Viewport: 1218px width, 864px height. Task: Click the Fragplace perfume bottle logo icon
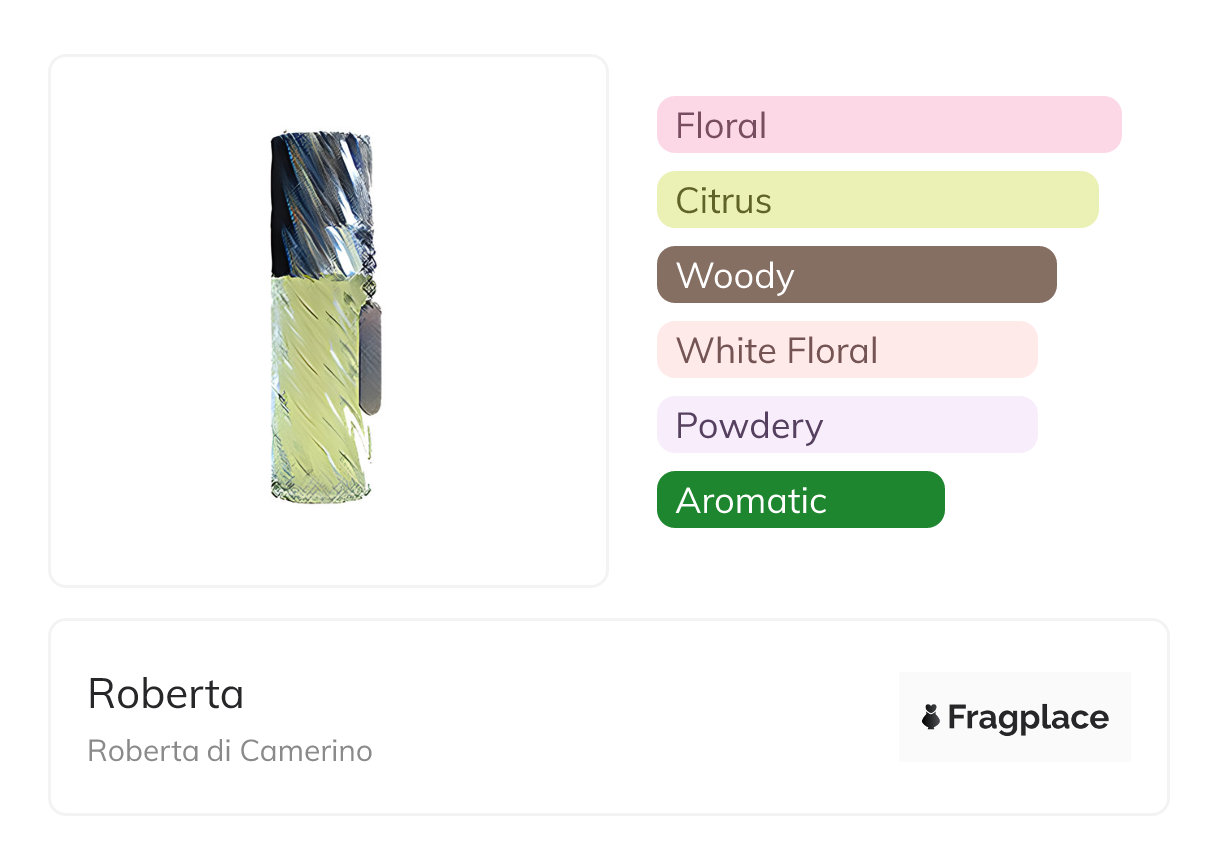(x=931, y=717)
